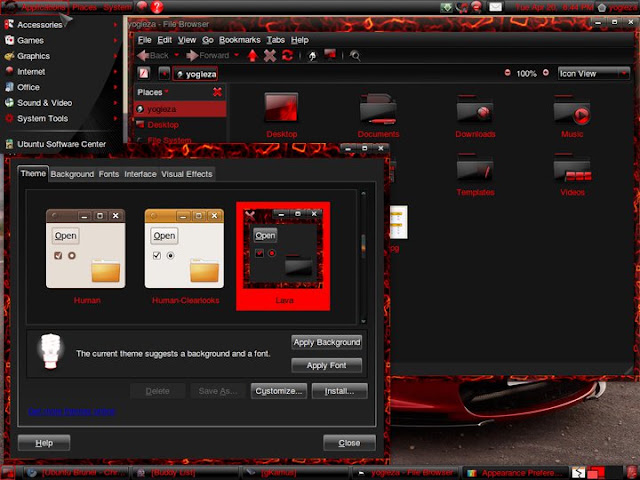This screenshot has width=640, height=480.
Task: Click the Get more themes online link
Action: tap(72, 411)
